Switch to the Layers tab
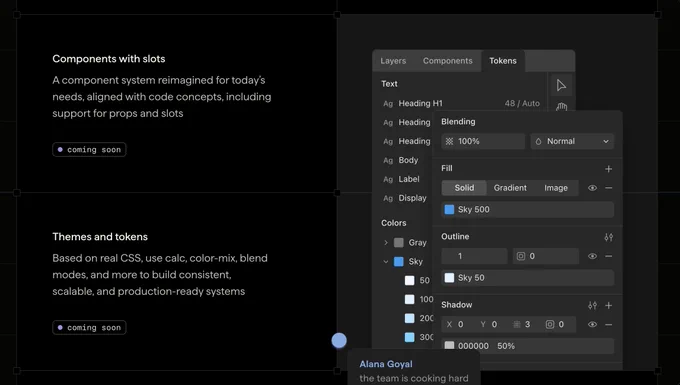 (x=393, y=61)
